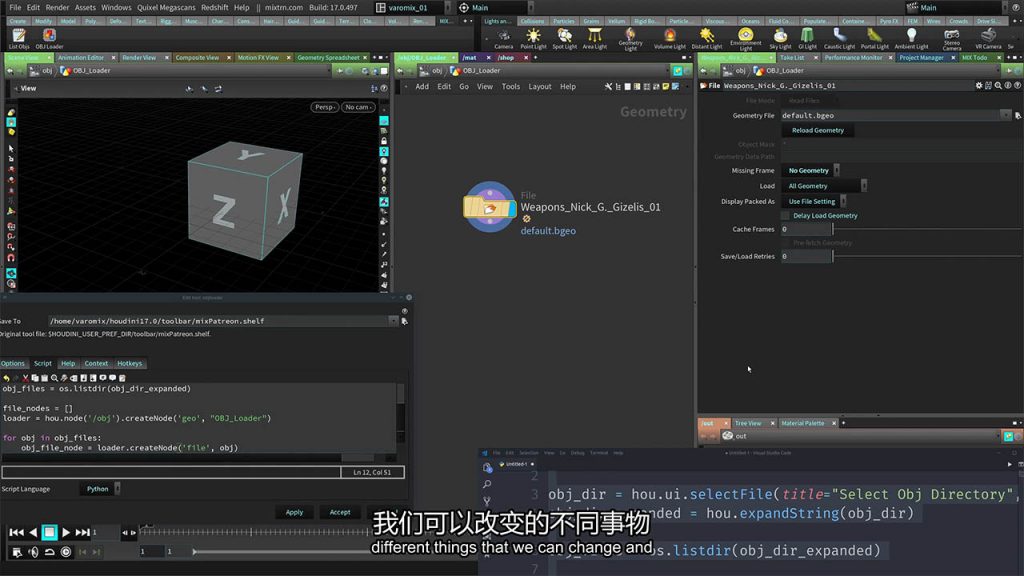This screenshot has width=1024, height=576.
Task: Click the Sky Light shelf icon
Action: tap(780, 37)
